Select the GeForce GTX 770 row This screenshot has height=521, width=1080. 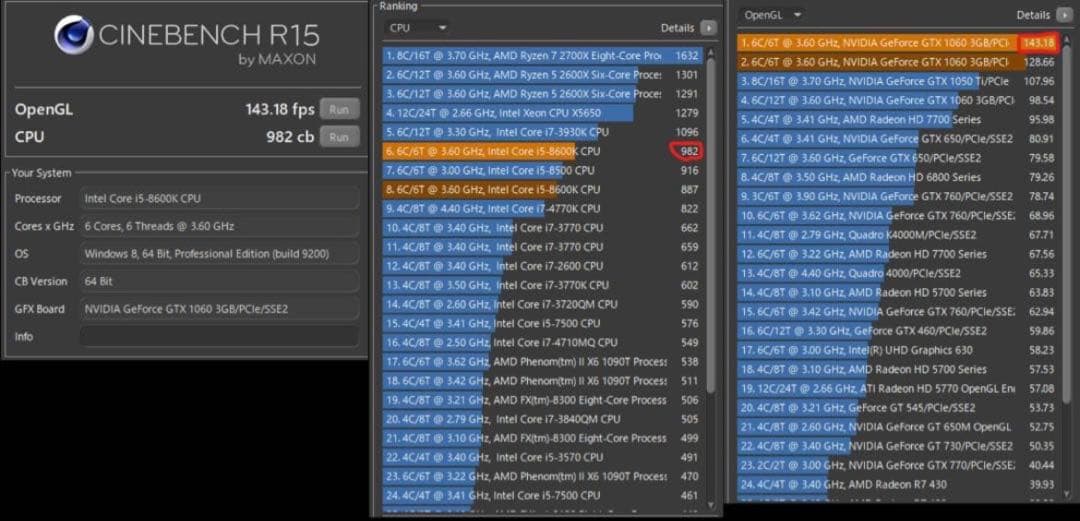[x=897, y=465]
